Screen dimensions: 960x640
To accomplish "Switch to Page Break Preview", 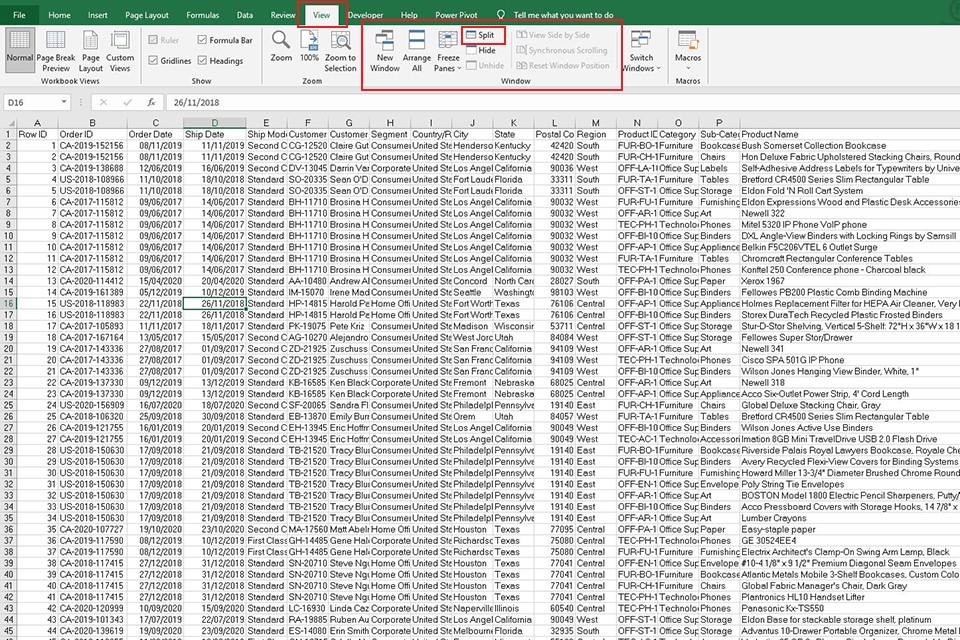I will pos(56,48).
